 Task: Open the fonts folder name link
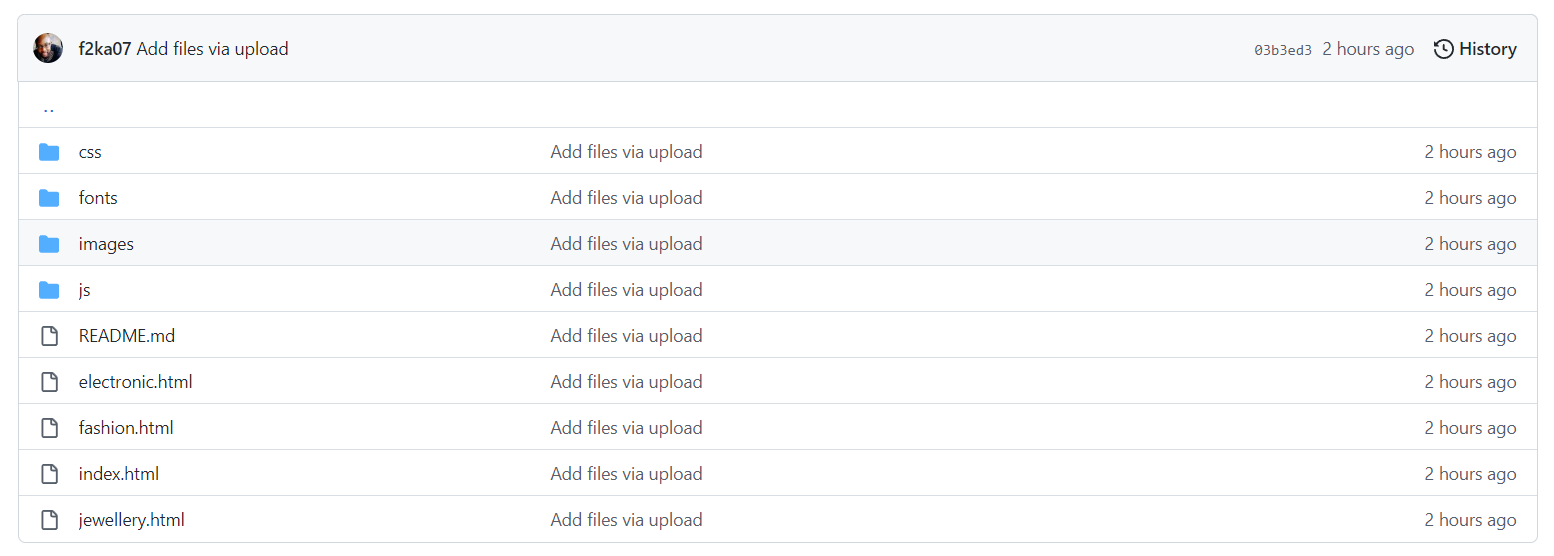pyautogui.click(x=98, y=198)
